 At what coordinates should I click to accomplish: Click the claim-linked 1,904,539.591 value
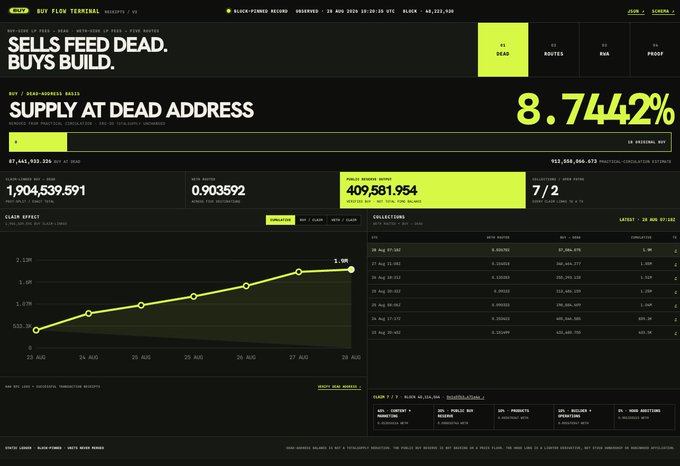(46, 191)
